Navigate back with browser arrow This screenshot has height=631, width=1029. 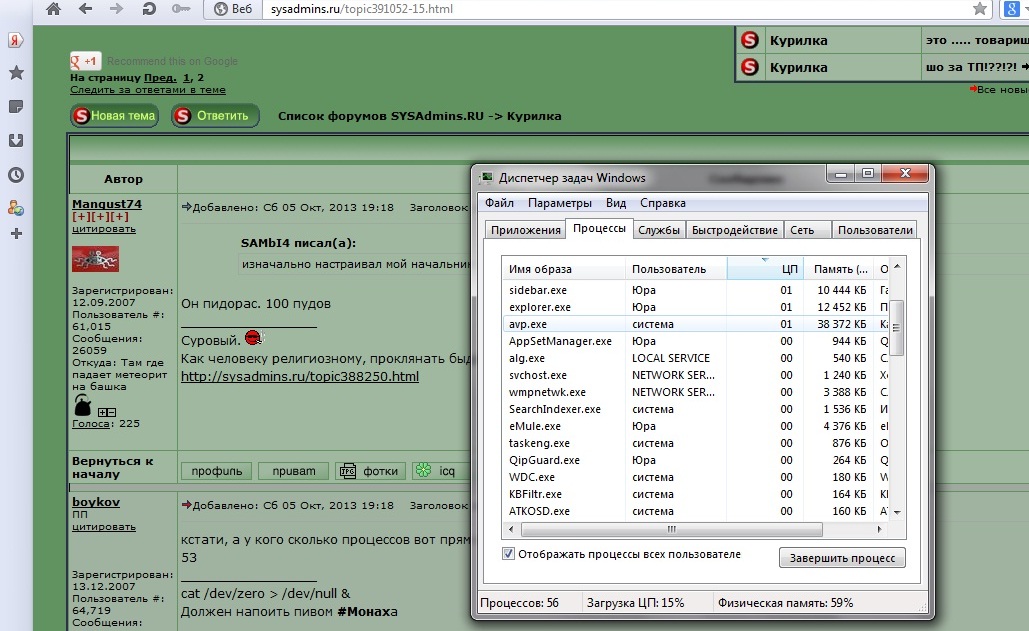click(85, 9)
